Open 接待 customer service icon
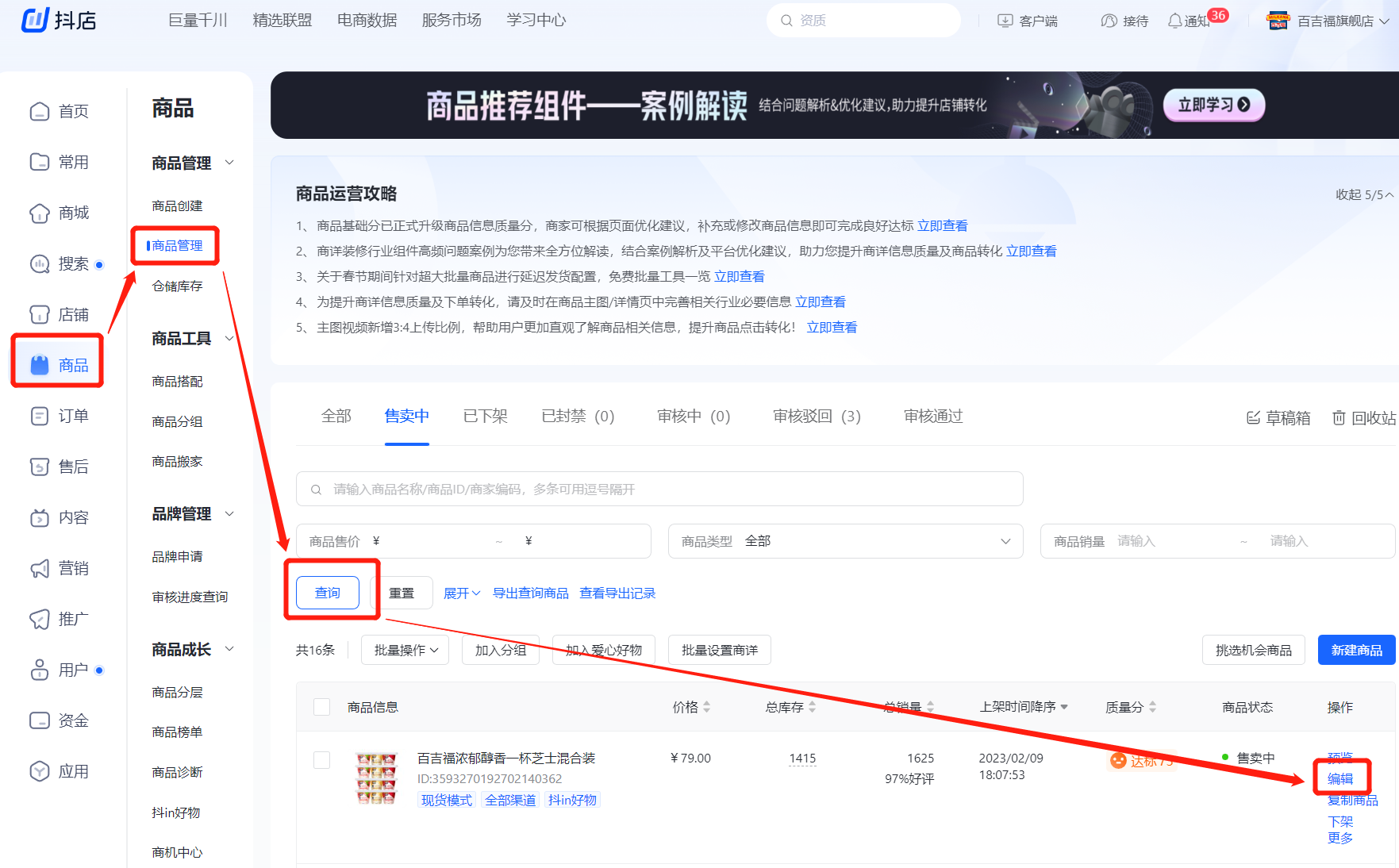This screenshot has height=868, width=1399. [x=1124, y=21]
